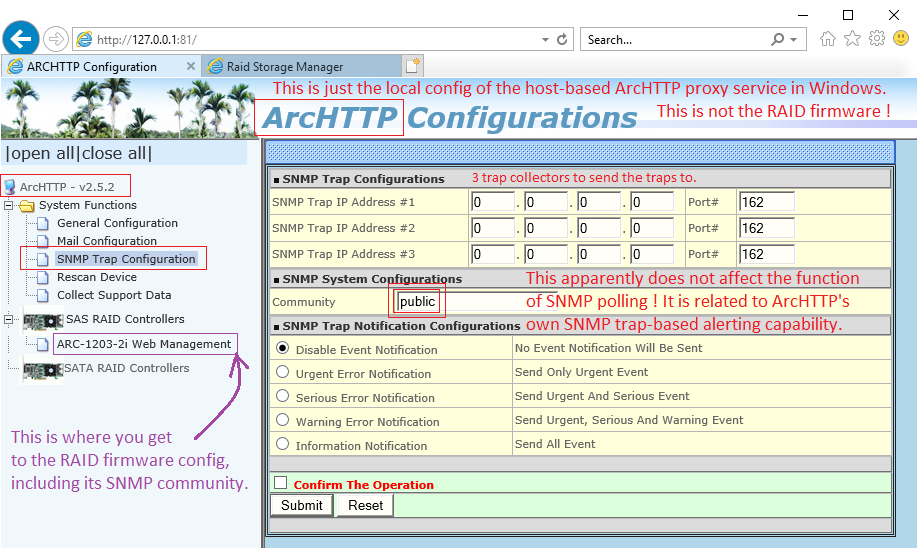Click page icon beside Collect Support Data
918x549 pixels.
coord(43,296)
